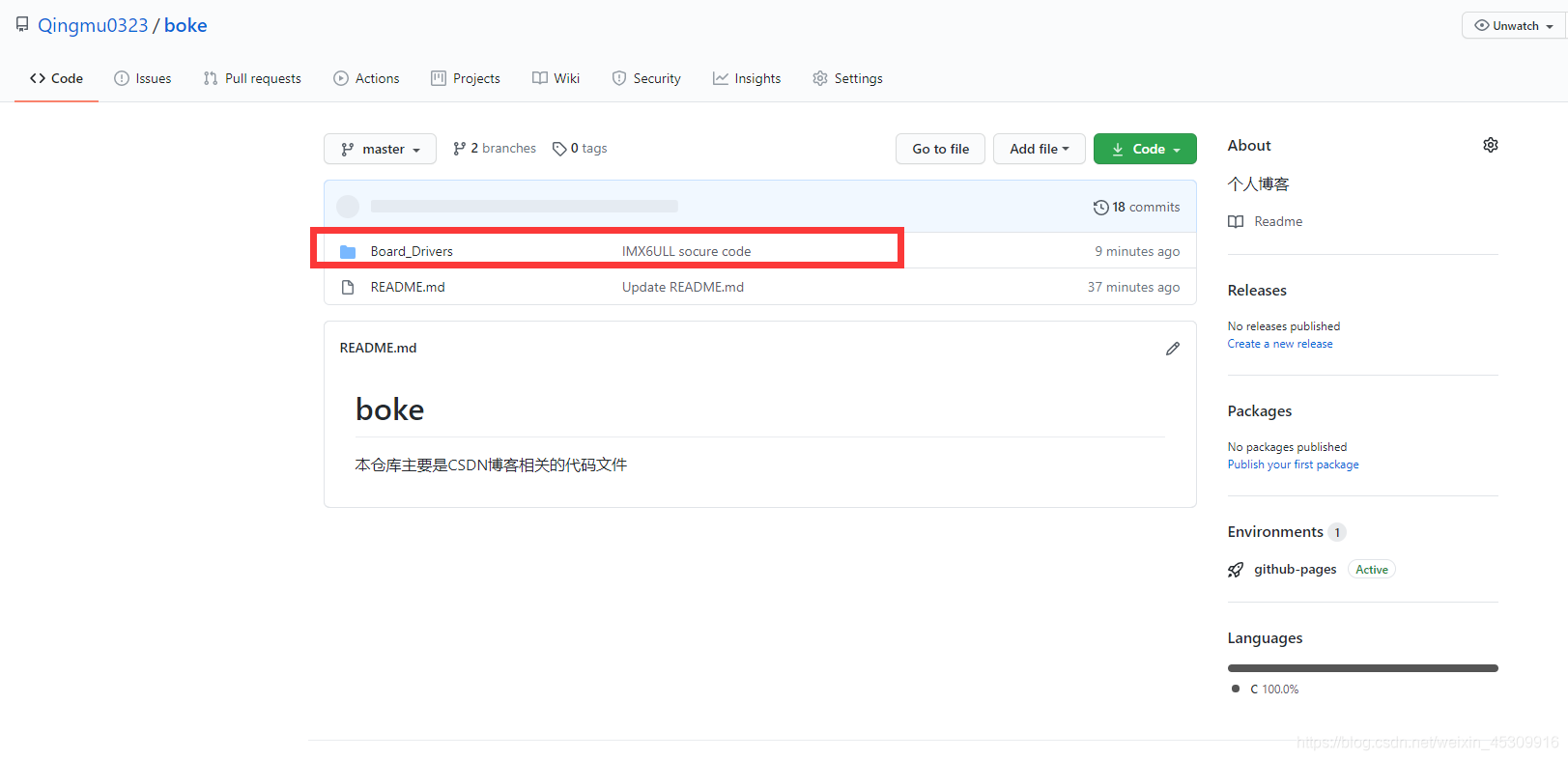Open the Add file dropdown

tap(1040, 149)
